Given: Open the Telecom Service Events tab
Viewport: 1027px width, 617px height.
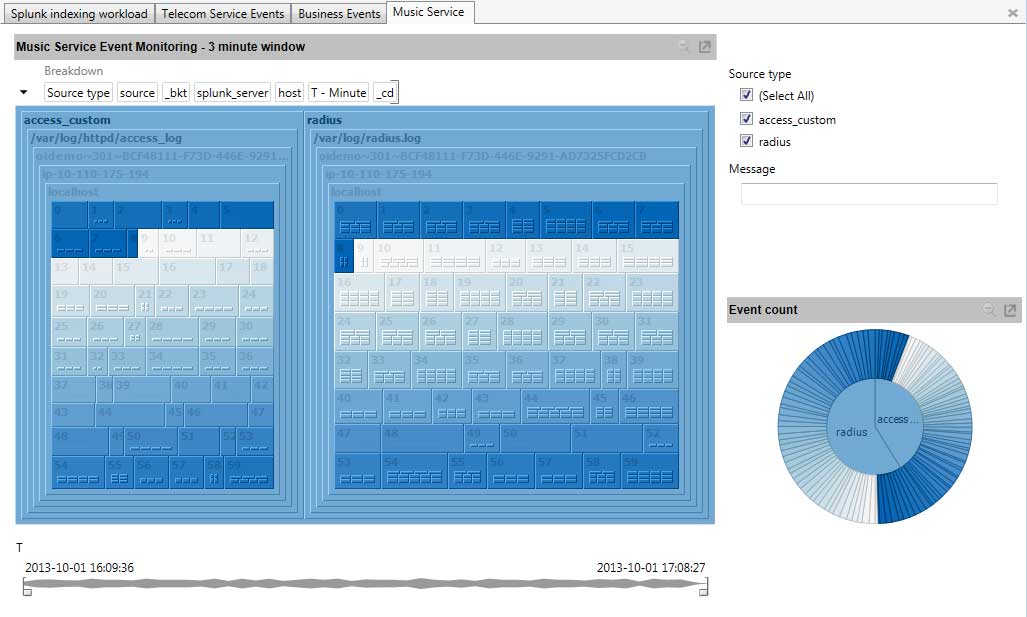Looking at the screenshot, I should click(x=223, y=14).
